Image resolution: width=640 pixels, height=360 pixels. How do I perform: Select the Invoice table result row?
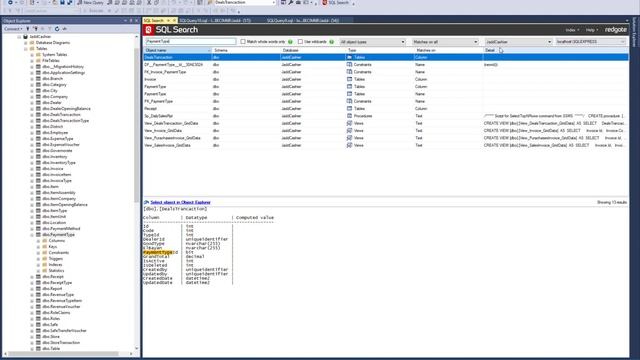point(386,79)
